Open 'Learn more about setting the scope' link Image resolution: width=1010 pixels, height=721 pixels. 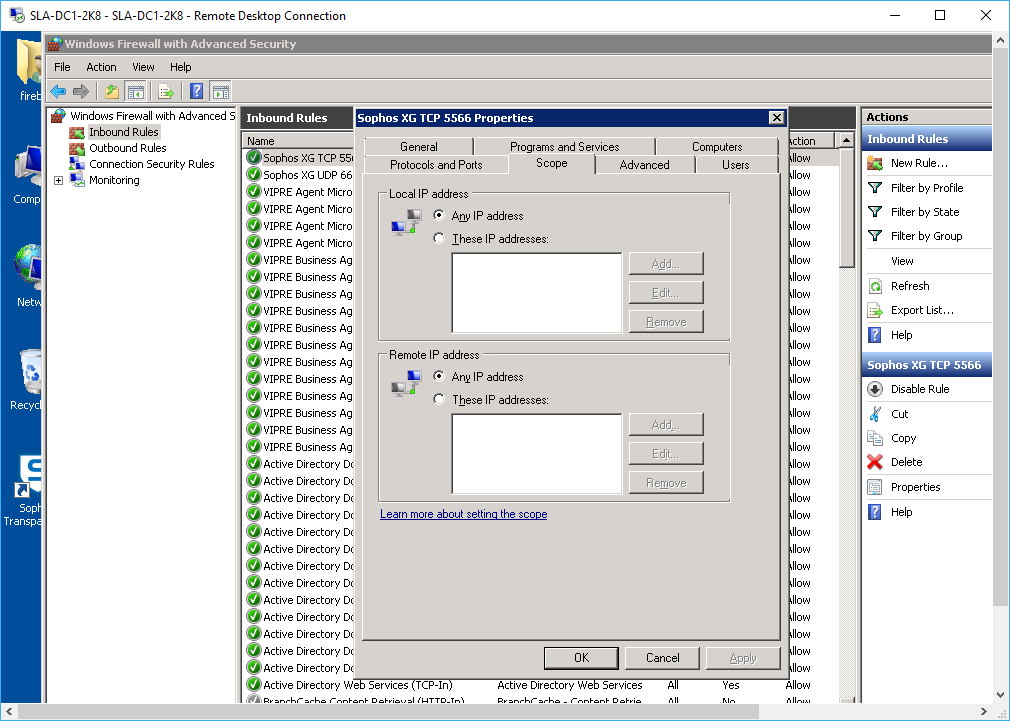tap(464, 514)
